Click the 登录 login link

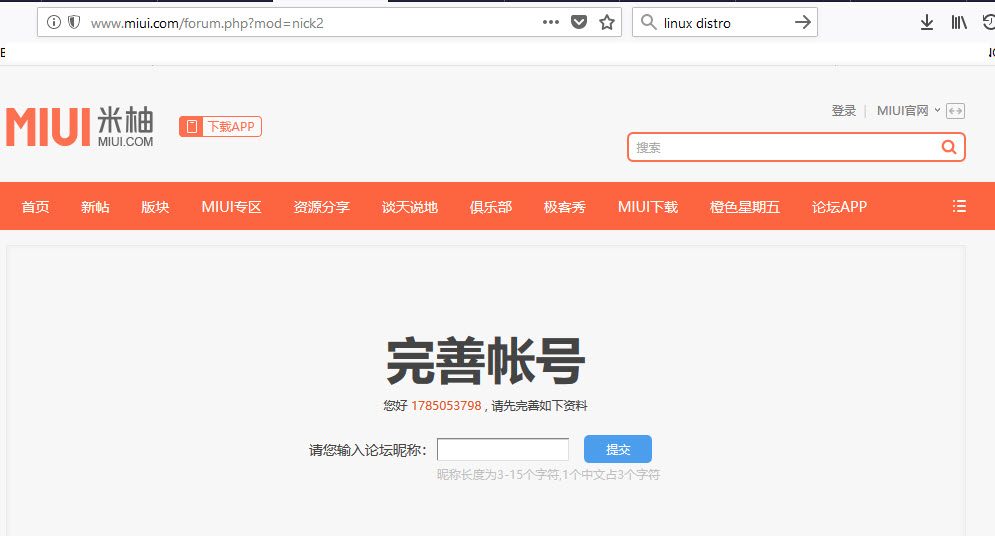(843, 111)
